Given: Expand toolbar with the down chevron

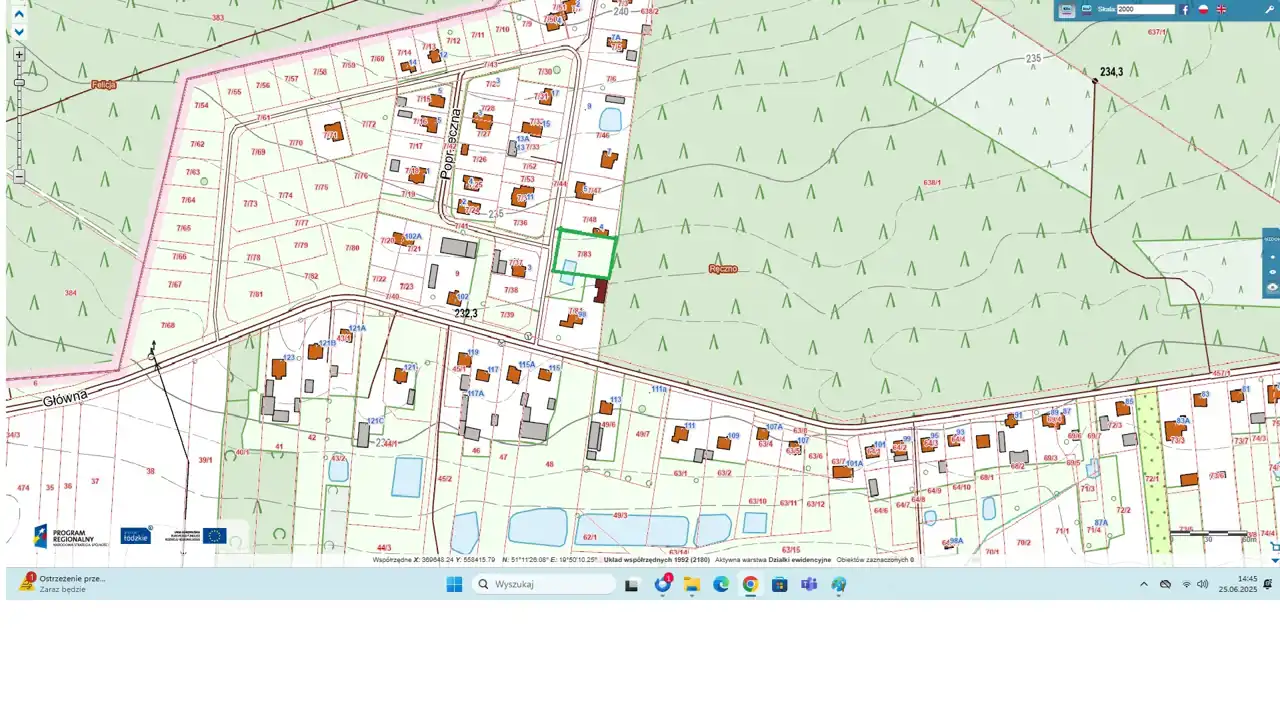Looking at the screenshot, I should (19, 32).
